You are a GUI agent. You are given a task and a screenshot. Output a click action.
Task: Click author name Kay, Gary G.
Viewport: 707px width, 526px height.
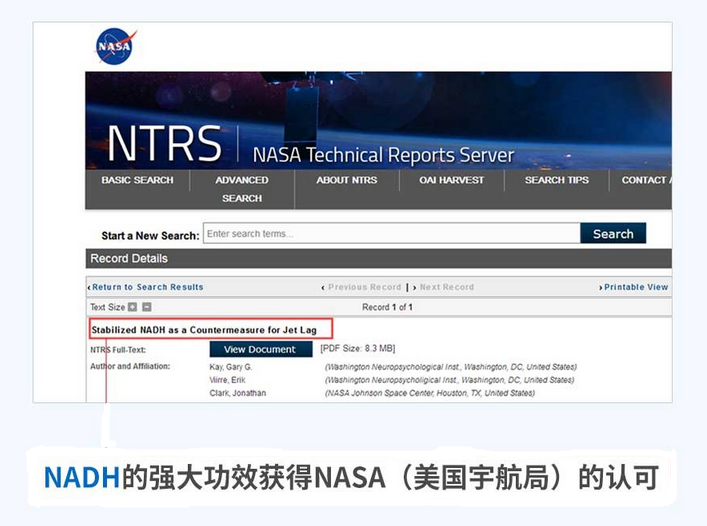(x=230, y=367)
